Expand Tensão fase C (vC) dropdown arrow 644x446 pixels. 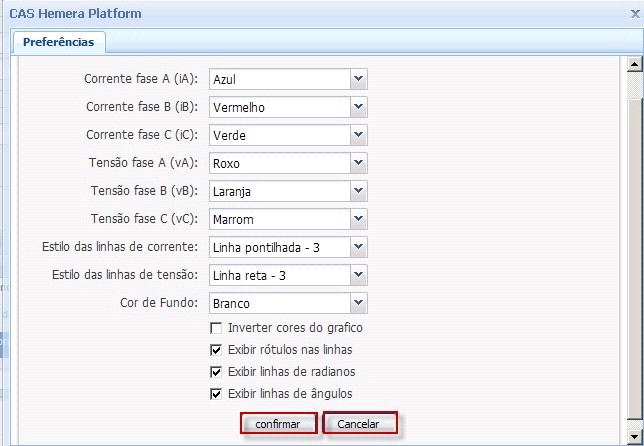359,219
